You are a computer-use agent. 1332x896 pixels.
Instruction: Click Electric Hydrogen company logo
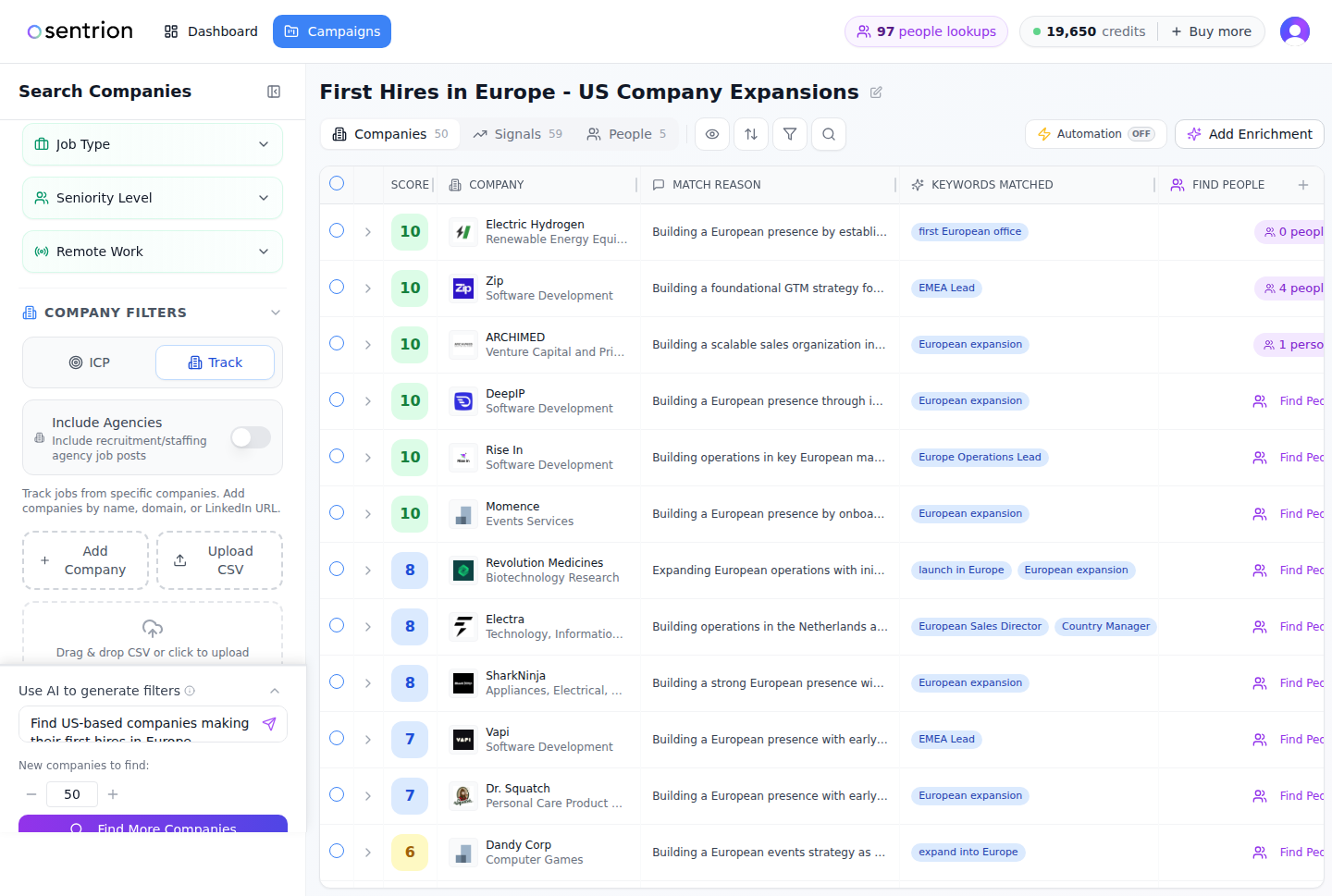(463, 232)
